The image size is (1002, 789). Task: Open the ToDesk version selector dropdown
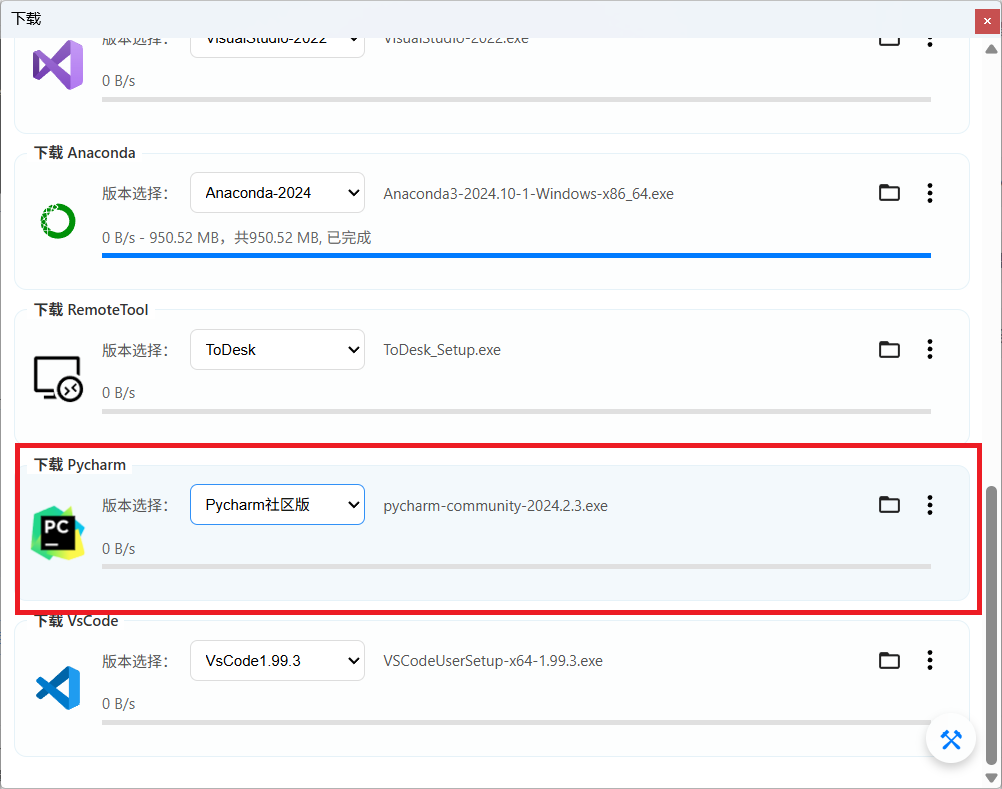click(x=277, y=349)
